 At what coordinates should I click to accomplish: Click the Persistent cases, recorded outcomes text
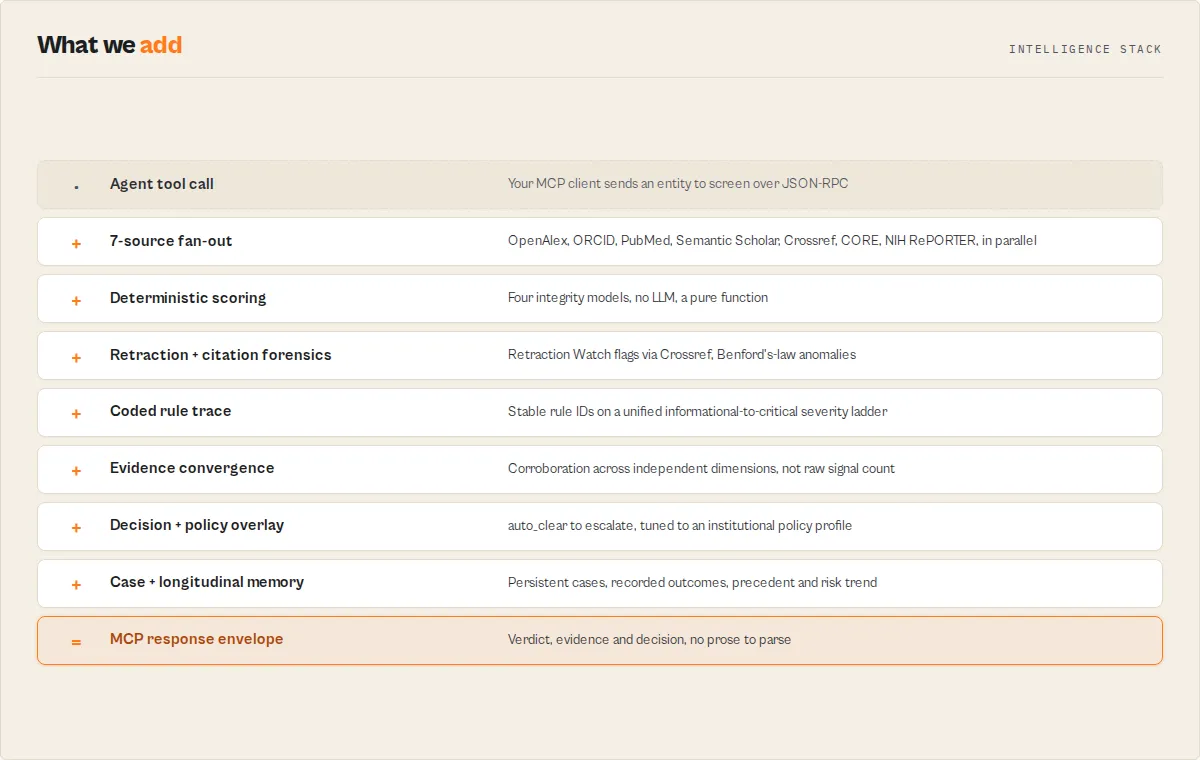[x=692, y=583]
